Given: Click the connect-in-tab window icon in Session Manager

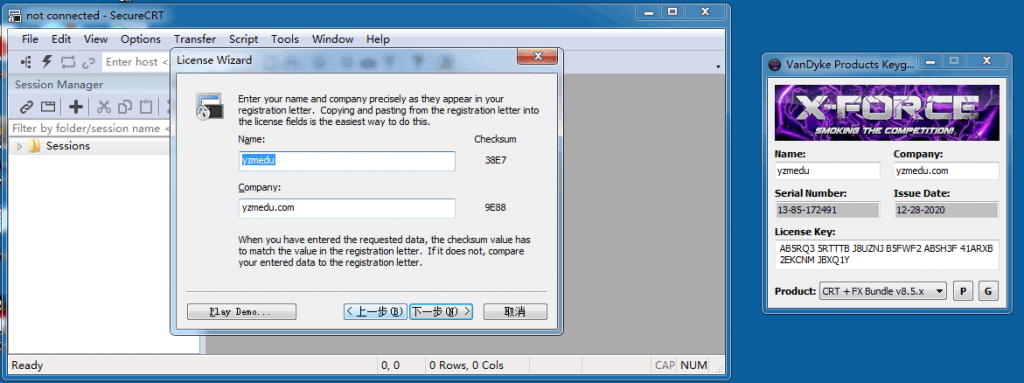Looking at the screenshot, I should tap(48, 107).
